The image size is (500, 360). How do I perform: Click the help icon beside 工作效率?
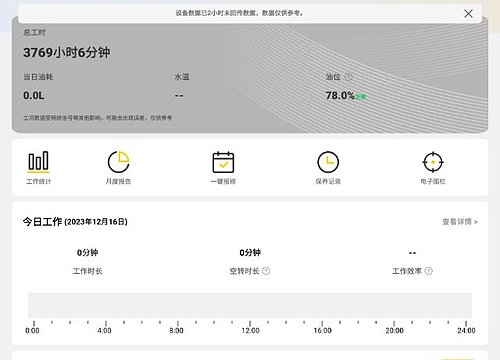(x=429, y=271)
